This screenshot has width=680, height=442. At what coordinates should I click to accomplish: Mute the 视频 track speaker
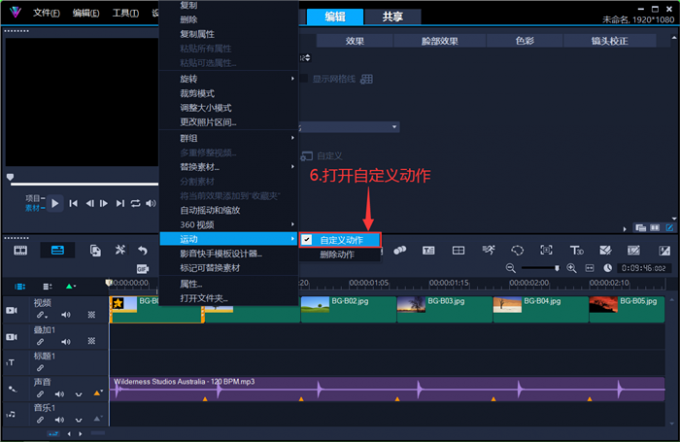pyautogui.click(x=65, y=315)
